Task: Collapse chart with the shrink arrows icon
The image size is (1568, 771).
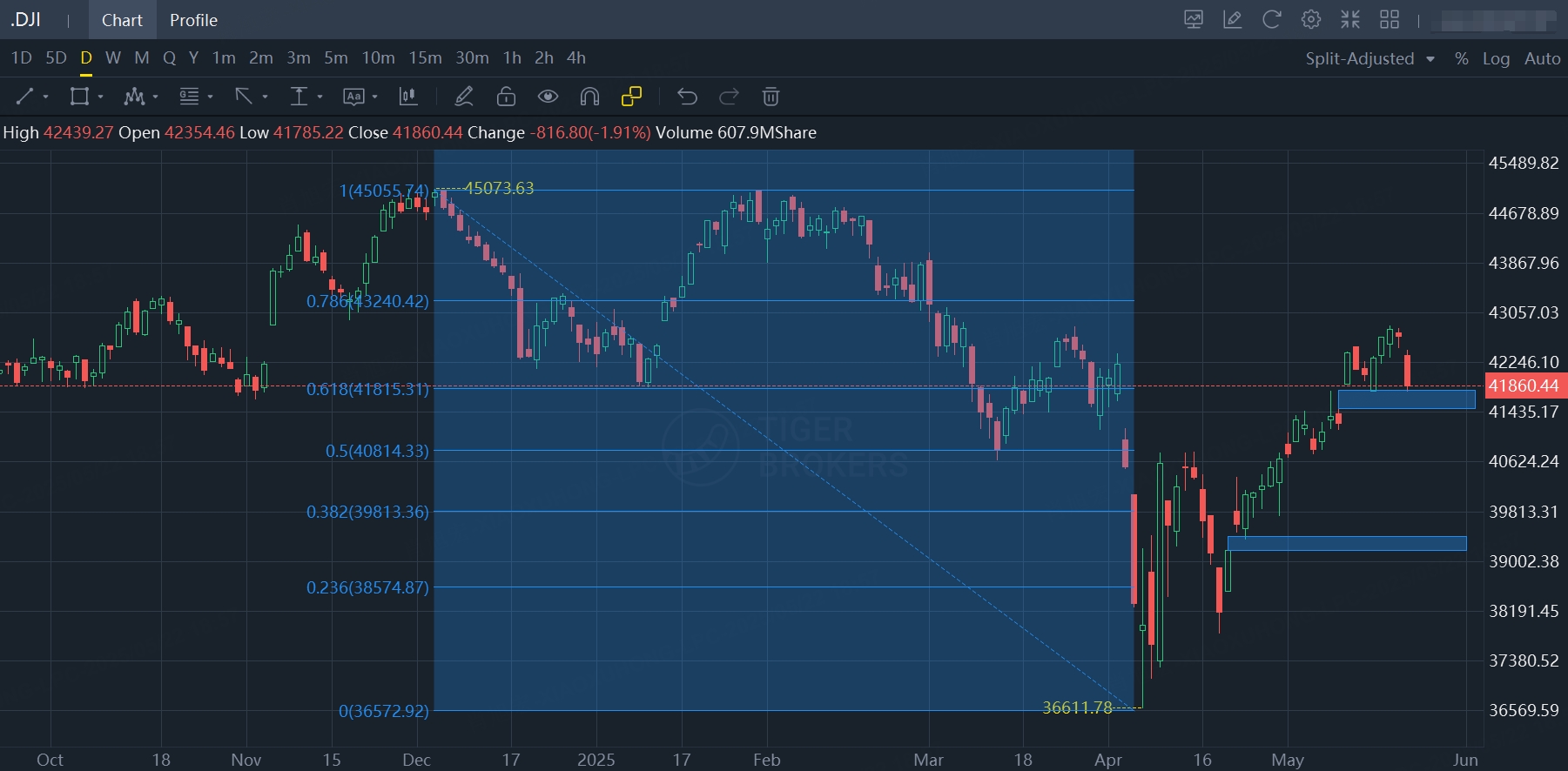Action: pyautogui.click(x=1350, y=19)
